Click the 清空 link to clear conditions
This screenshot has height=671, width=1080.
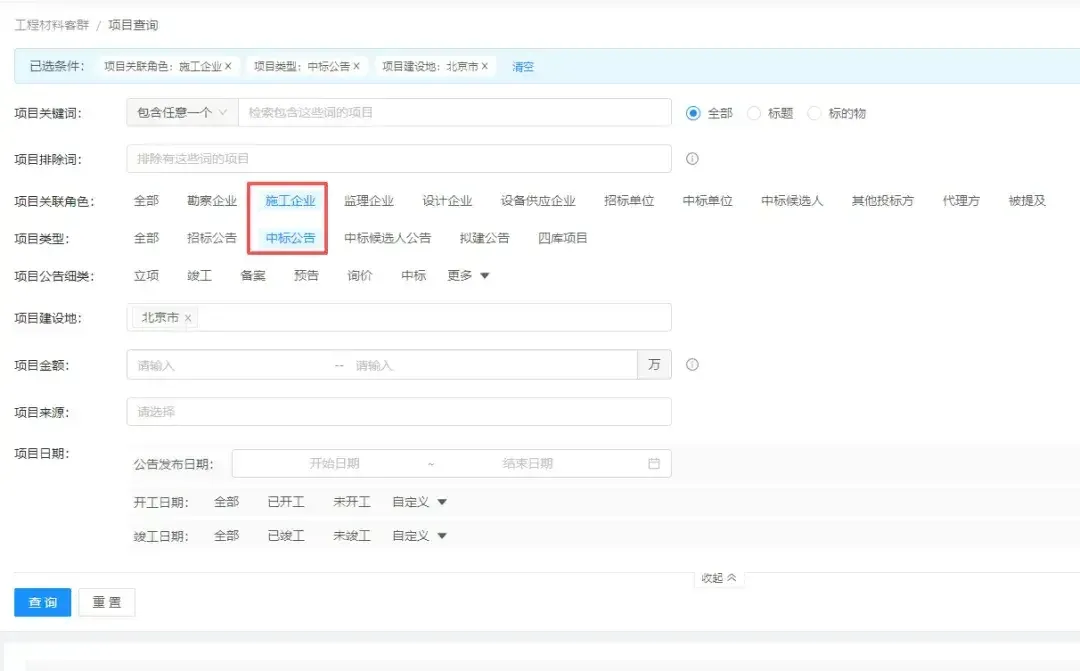click(523, 67)
